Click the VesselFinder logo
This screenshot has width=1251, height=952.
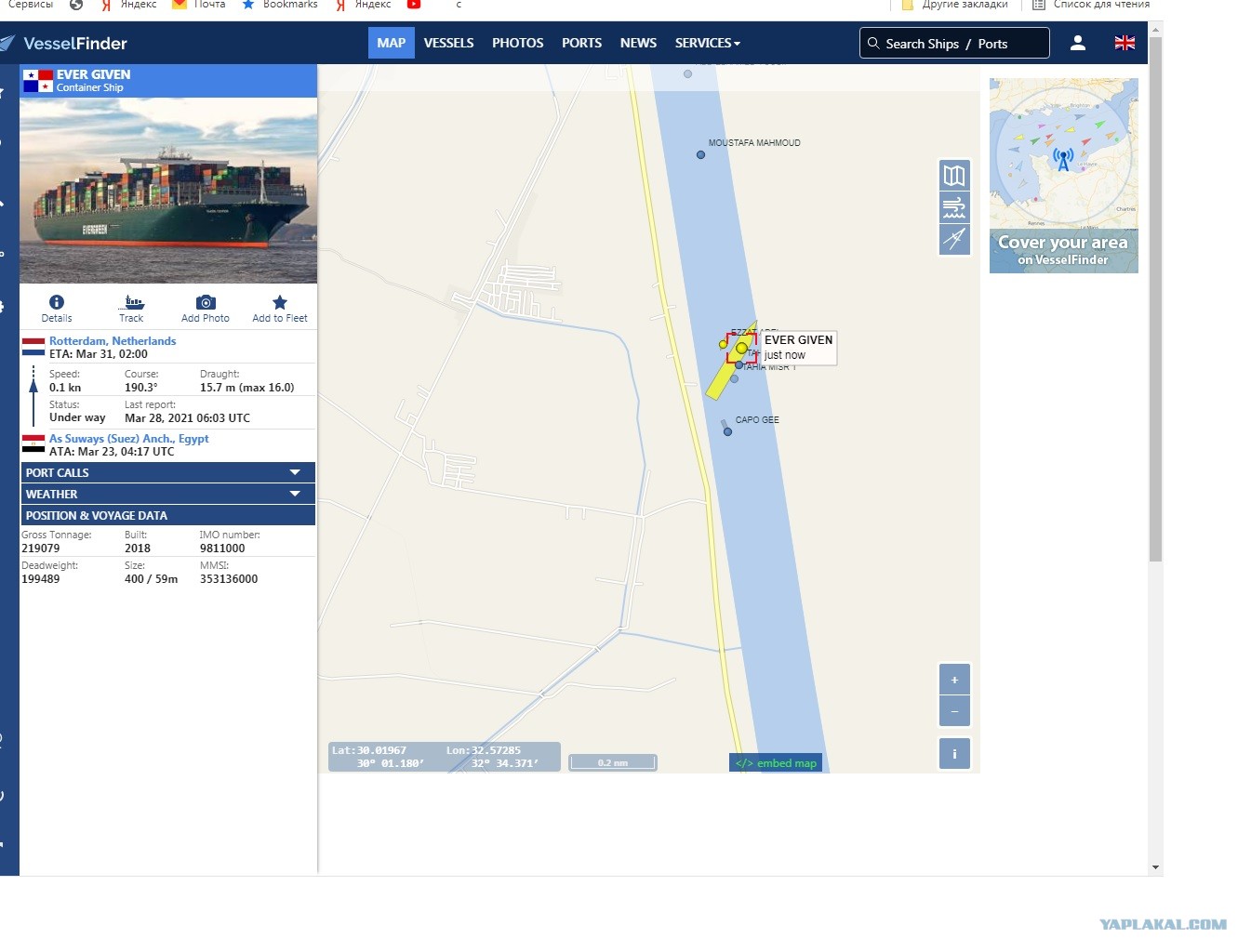tap(63, 43)
